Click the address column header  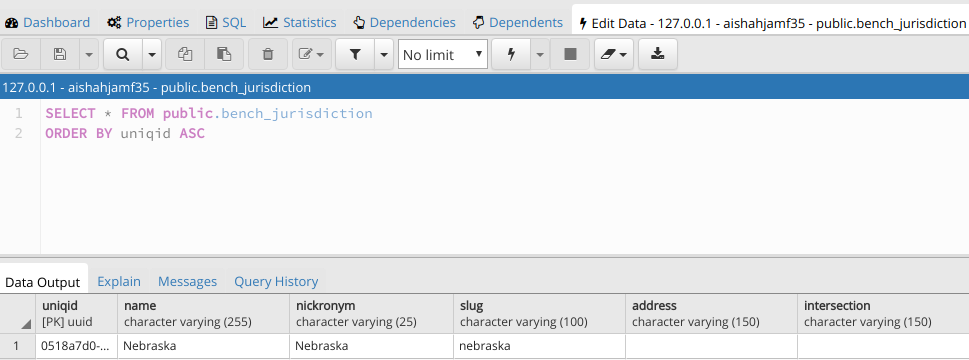[x=711, y=314]
